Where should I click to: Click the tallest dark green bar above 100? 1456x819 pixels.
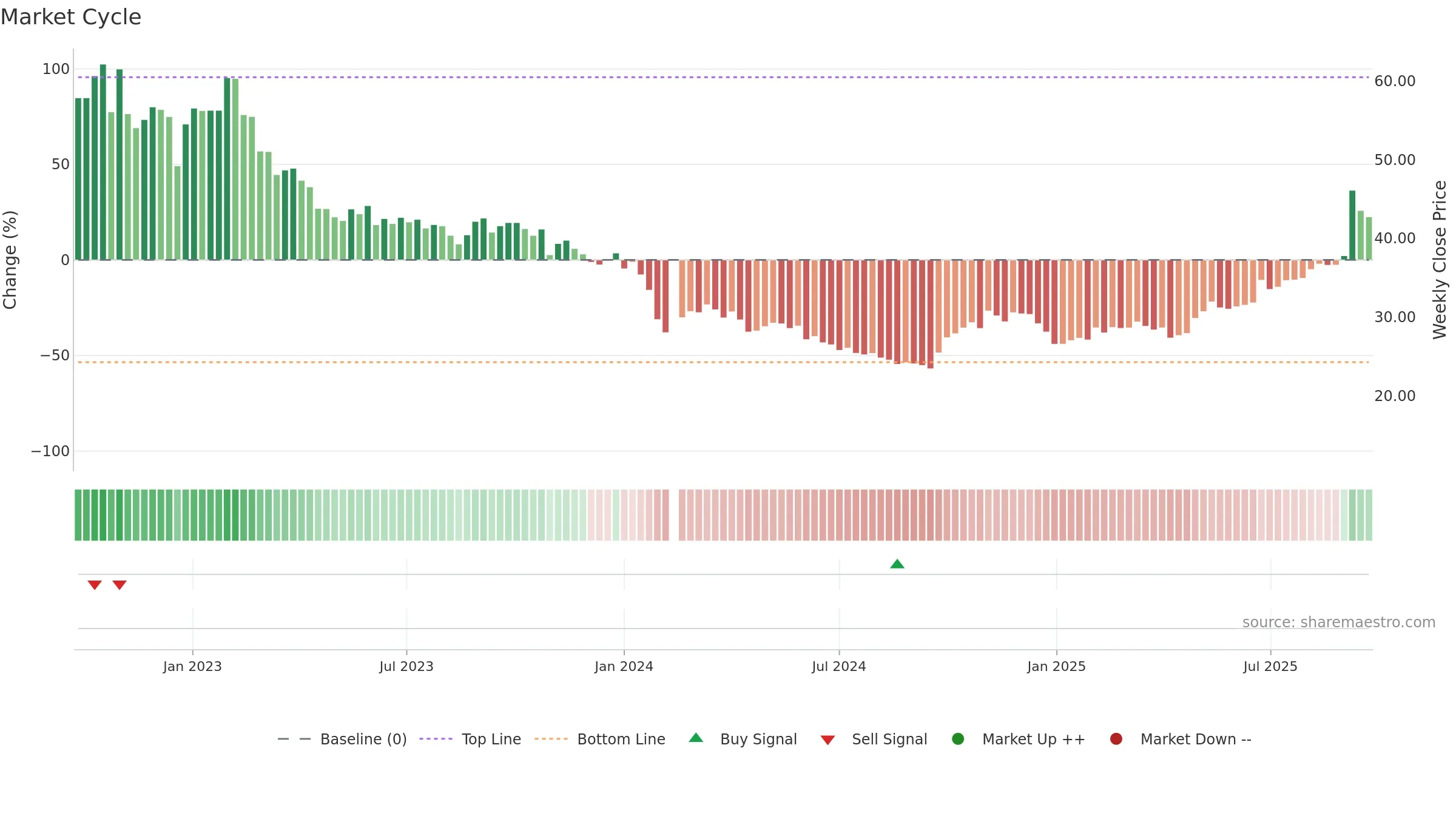pyautogui.click(x=103, y=162)
